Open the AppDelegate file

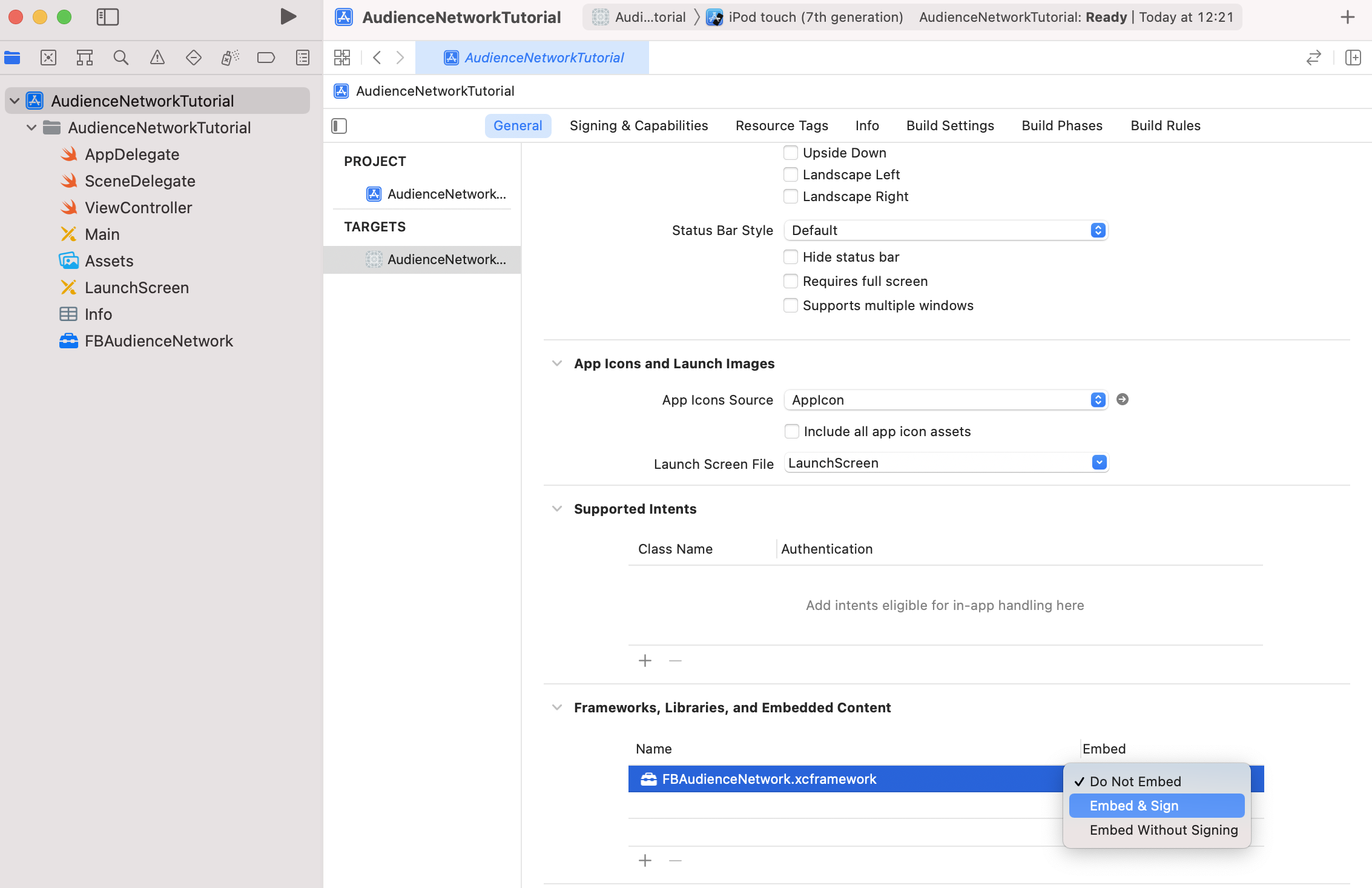(132, 154)
